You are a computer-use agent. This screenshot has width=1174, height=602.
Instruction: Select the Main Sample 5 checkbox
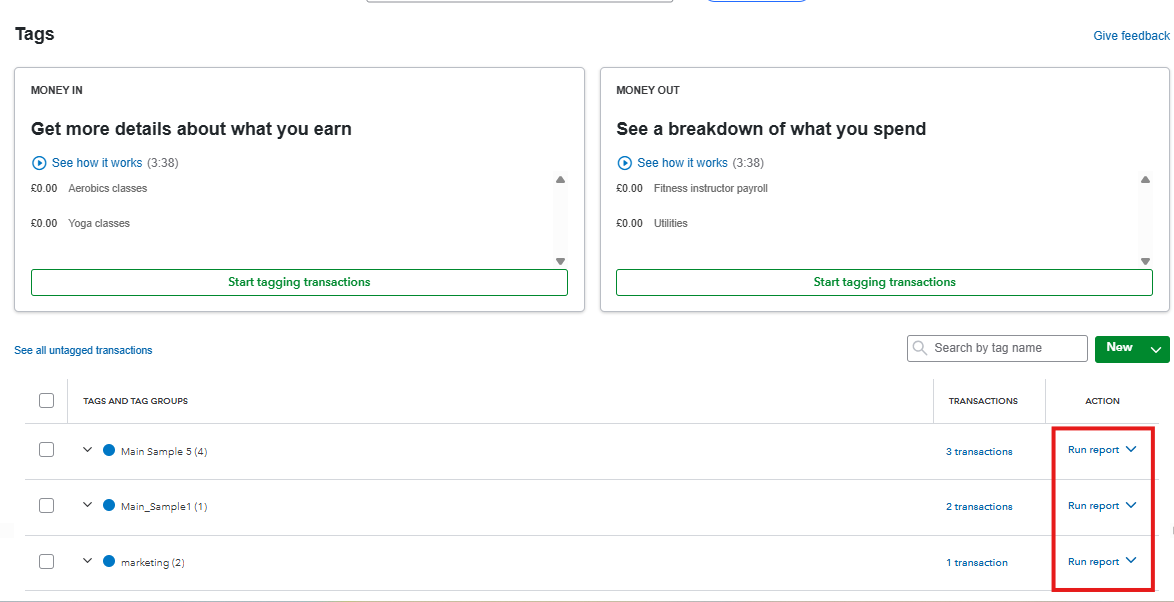[x=46, y=450]
